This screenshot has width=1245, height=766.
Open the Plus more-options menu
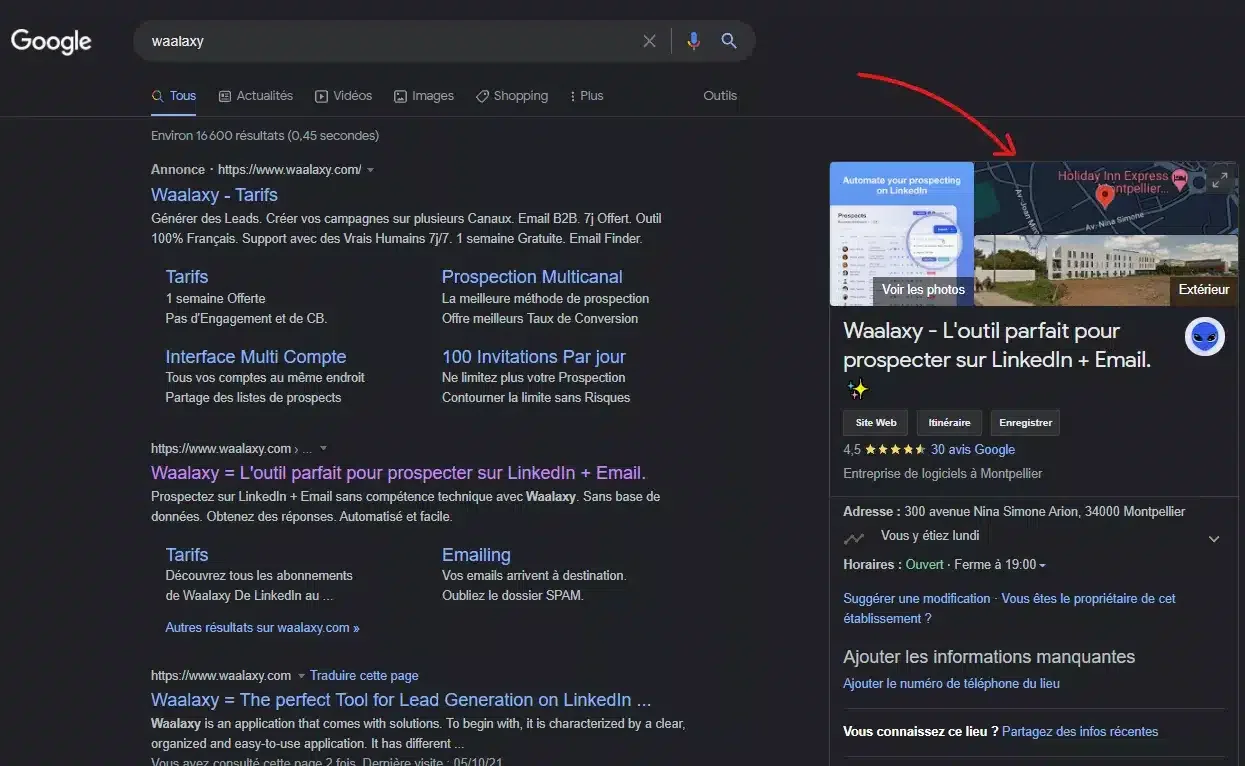tap(586, 96)
